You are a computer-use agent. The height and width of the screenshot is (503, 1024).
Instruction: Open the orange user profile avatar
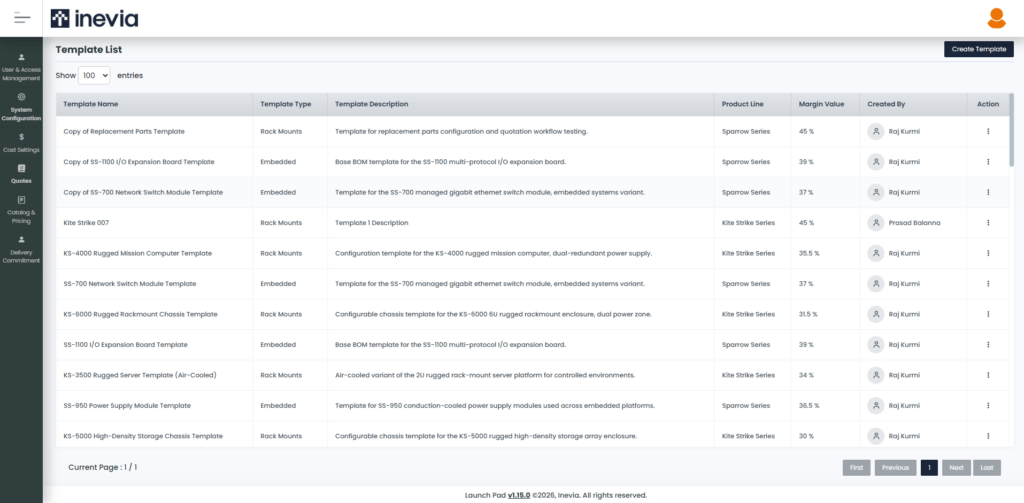pyautogui.click(x=996, y=18)
